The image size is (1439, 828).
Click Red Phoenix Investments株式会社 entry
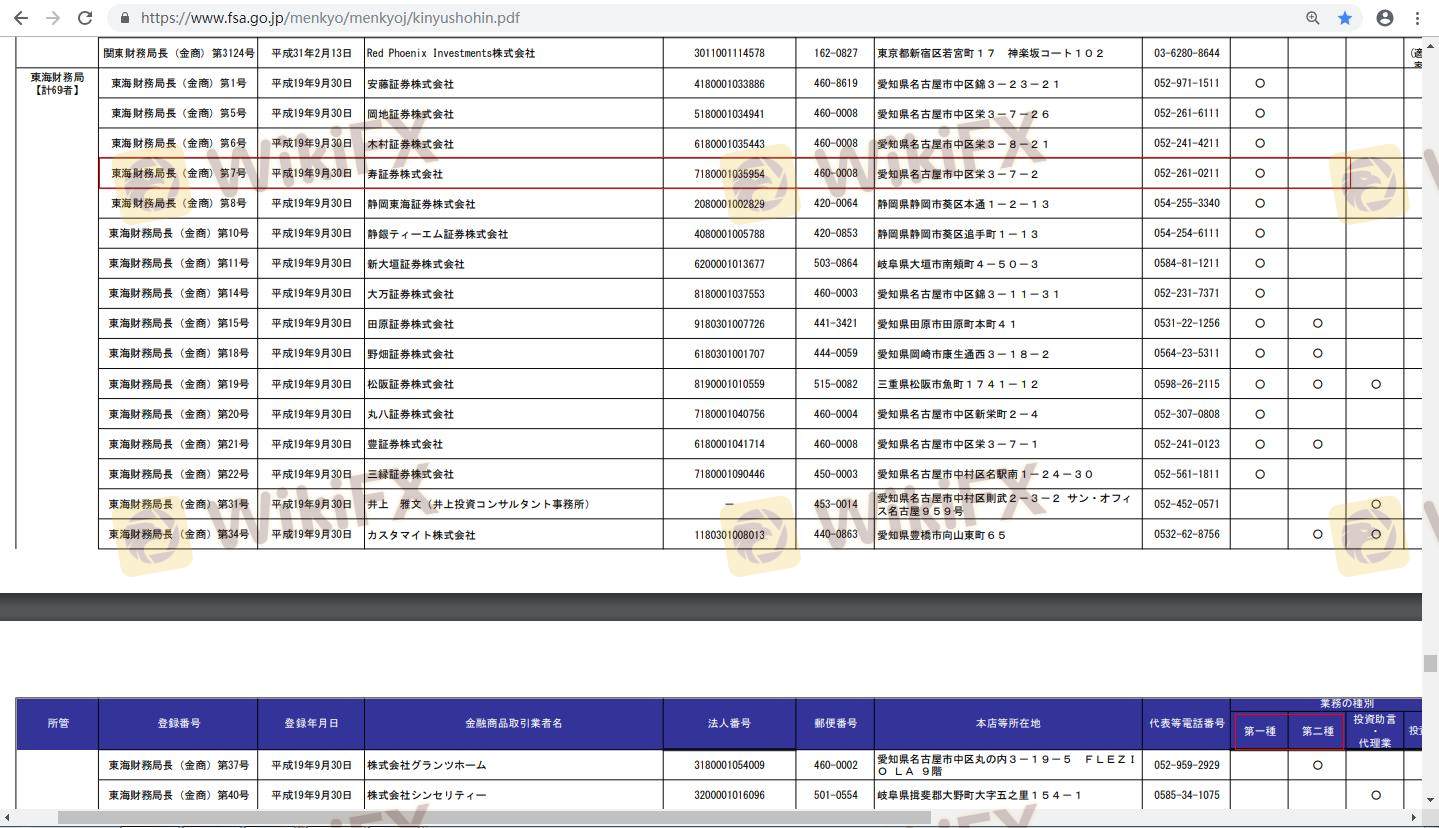(451, 53)
